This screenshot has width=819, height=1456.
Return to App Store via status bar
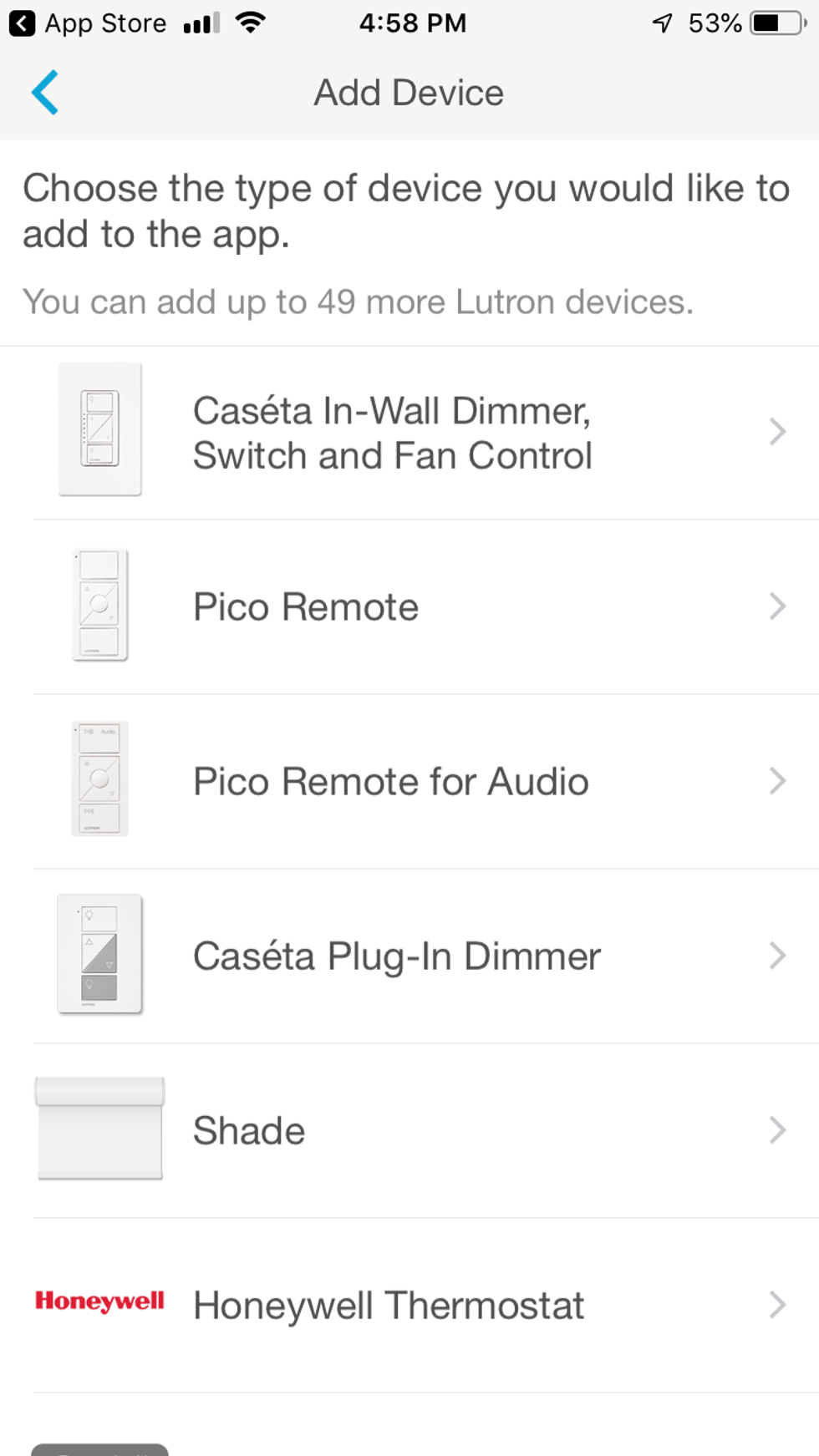[x=88, y=23]
